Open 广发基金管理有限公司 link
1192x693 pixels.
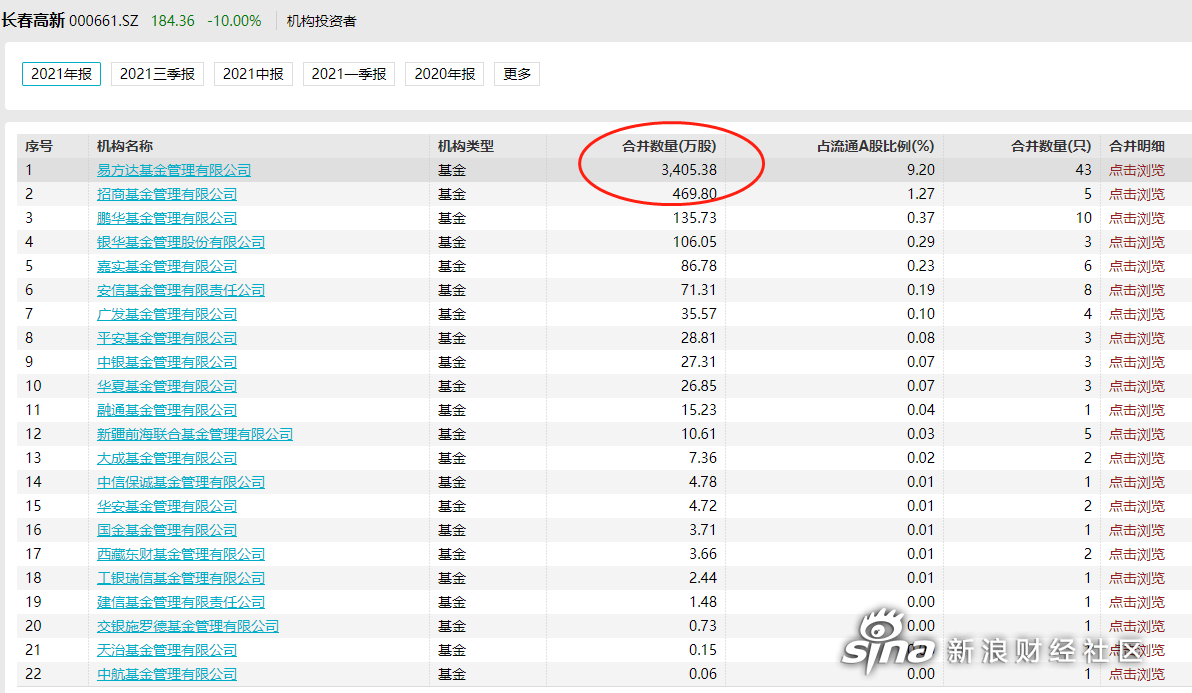[x=167, y=315]
